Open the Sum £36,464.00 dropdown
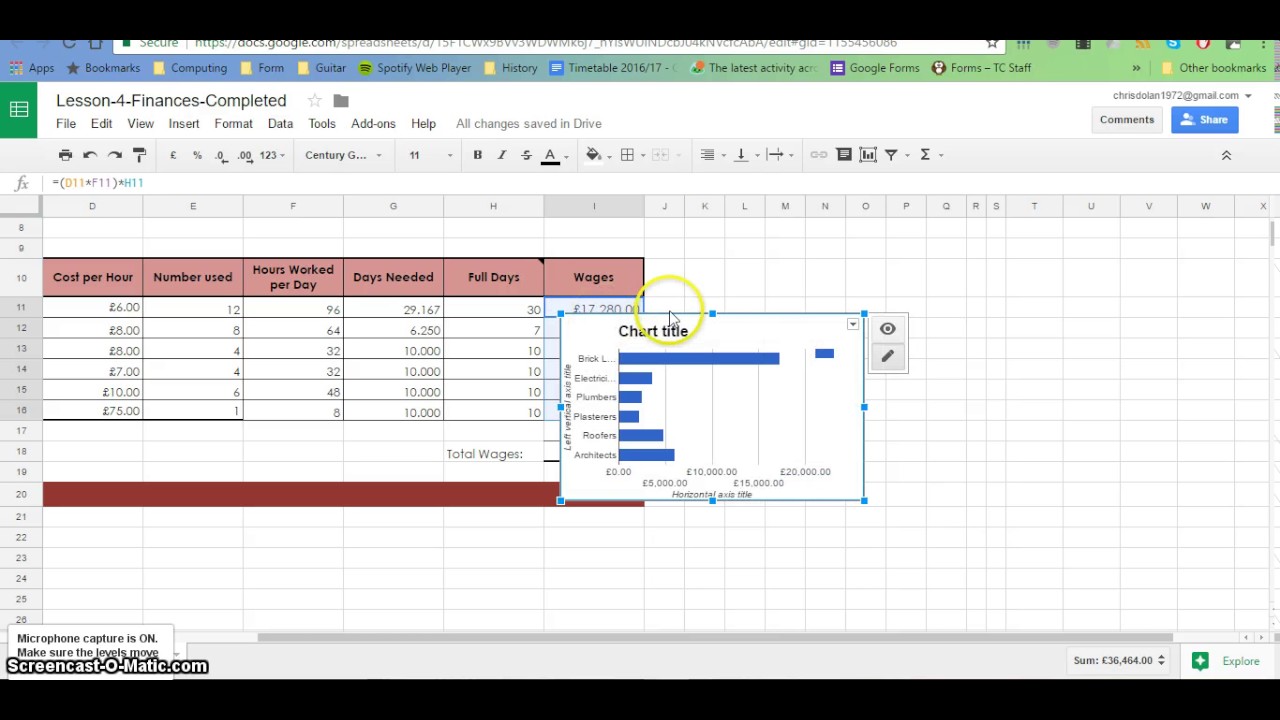 coord(1118,660)
